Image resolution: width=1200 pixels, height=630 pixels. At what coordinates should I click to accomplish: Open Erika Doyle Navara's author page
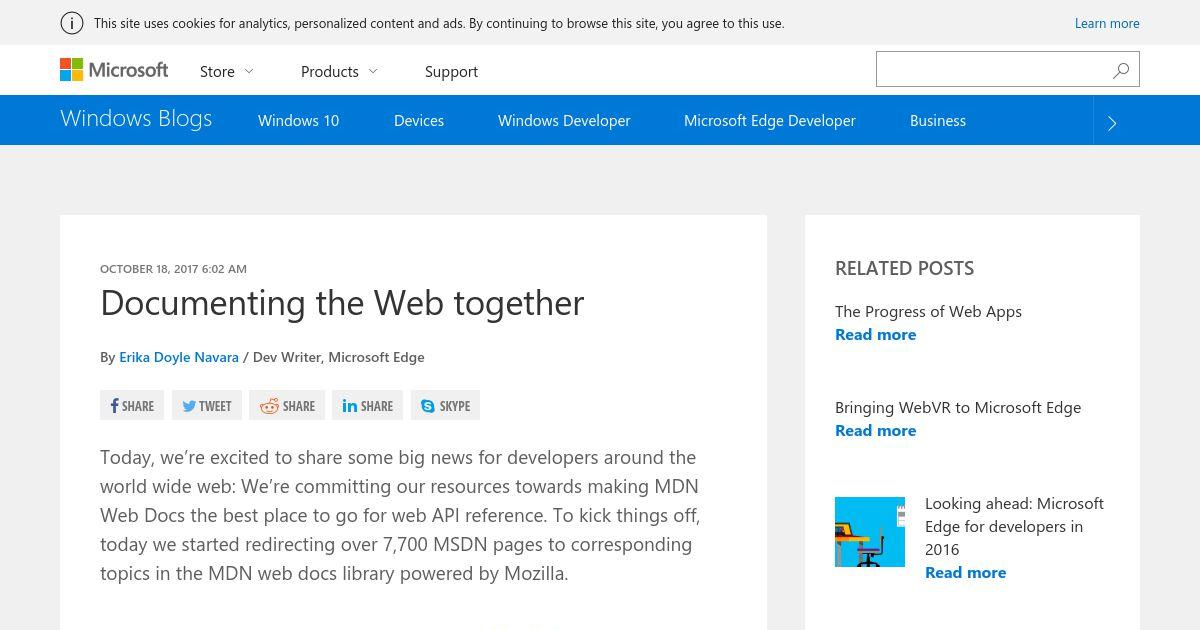pyautogui.click(x=179, y=357)
